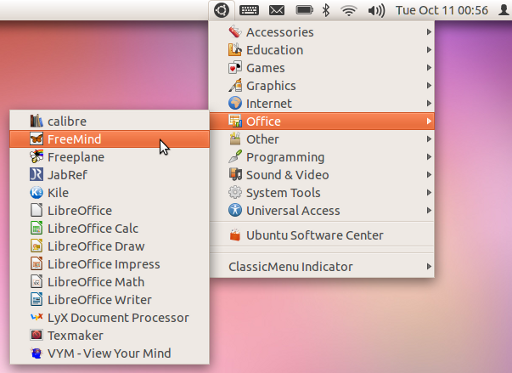
Task: Click the LibreOffice Writer icon
Action: 36,299
